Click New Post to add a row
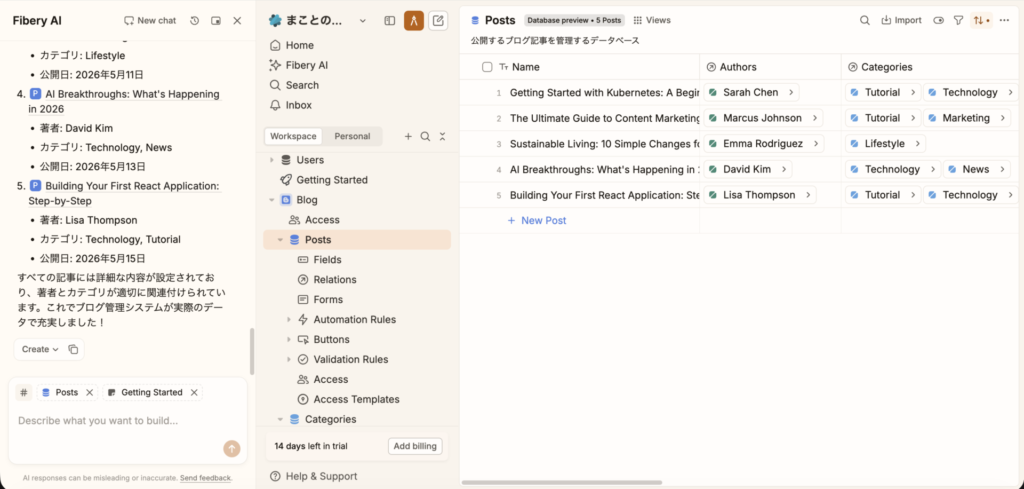The width and height of the screenshot is (1024, 489). point(537,221)
